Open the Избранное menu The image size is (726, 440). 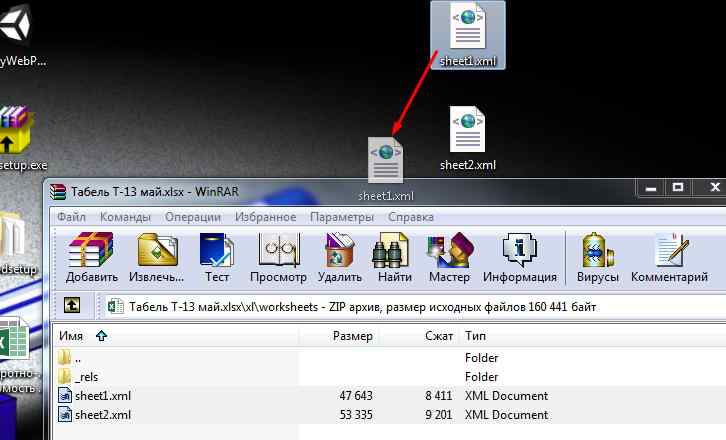pos(265,217)
